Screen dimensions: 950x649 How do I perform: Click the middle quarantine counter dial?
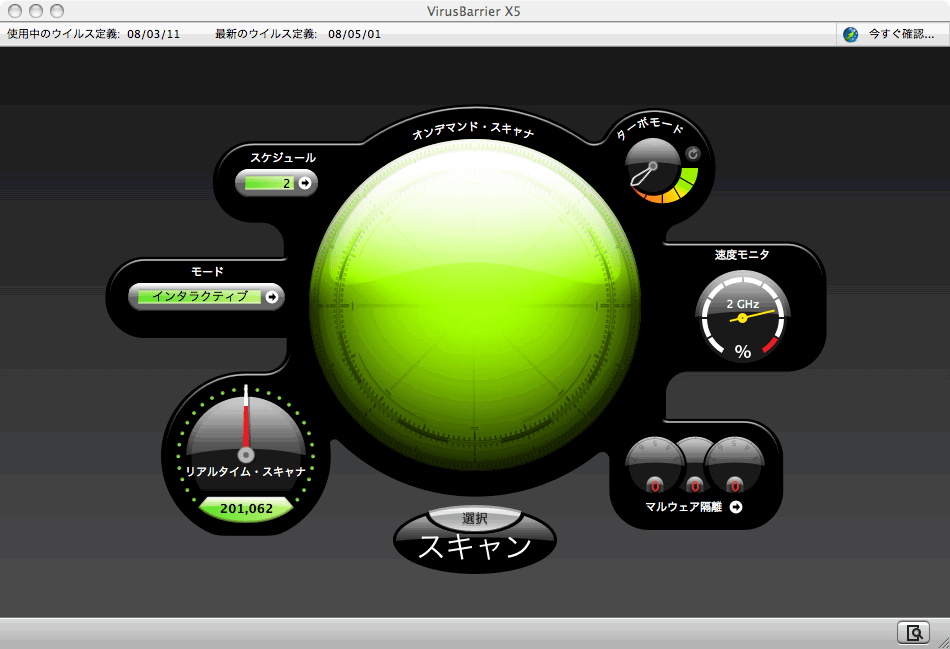point(695,467)
